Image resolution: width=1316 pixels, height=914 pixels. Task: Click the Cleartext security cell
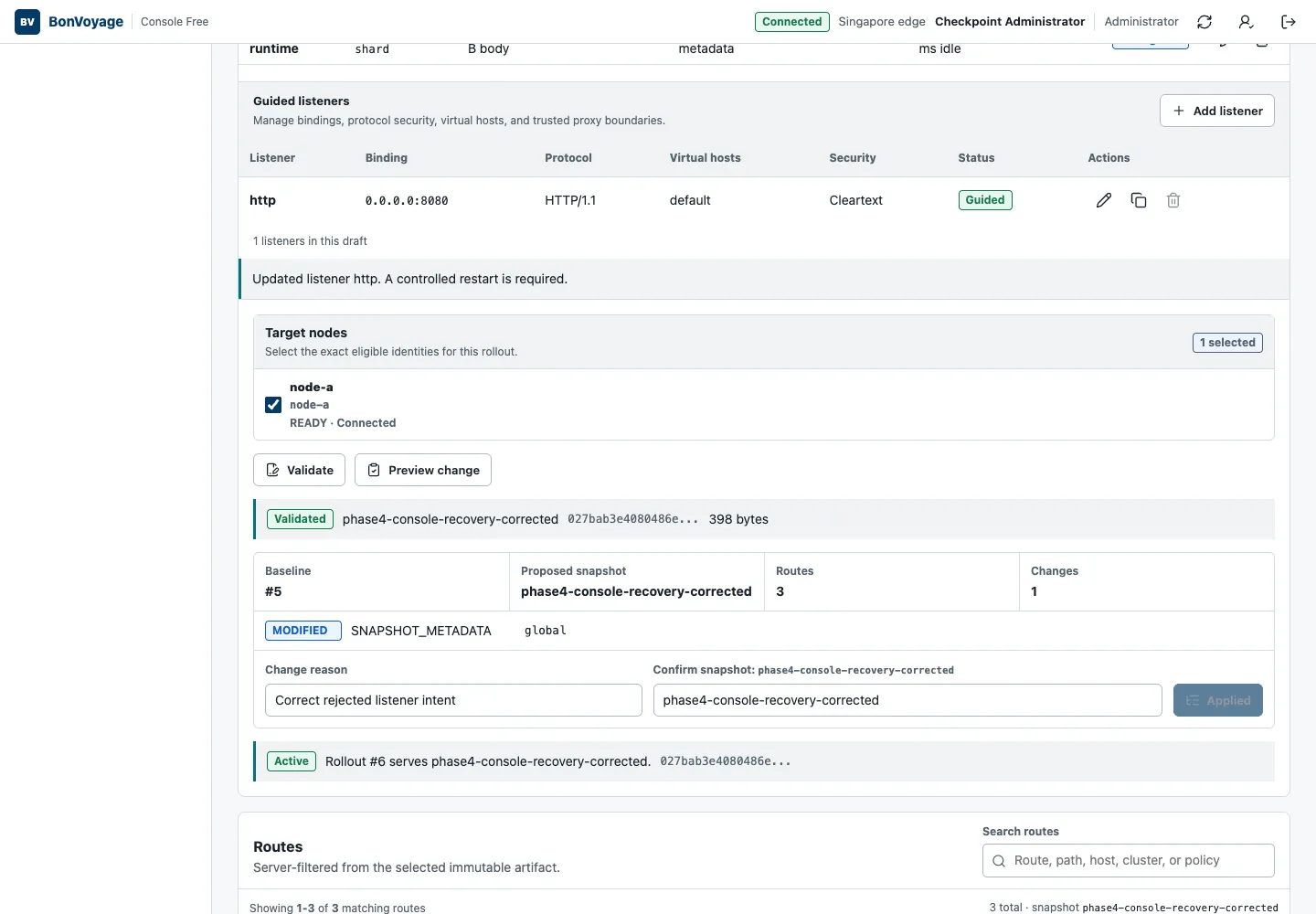856,200
